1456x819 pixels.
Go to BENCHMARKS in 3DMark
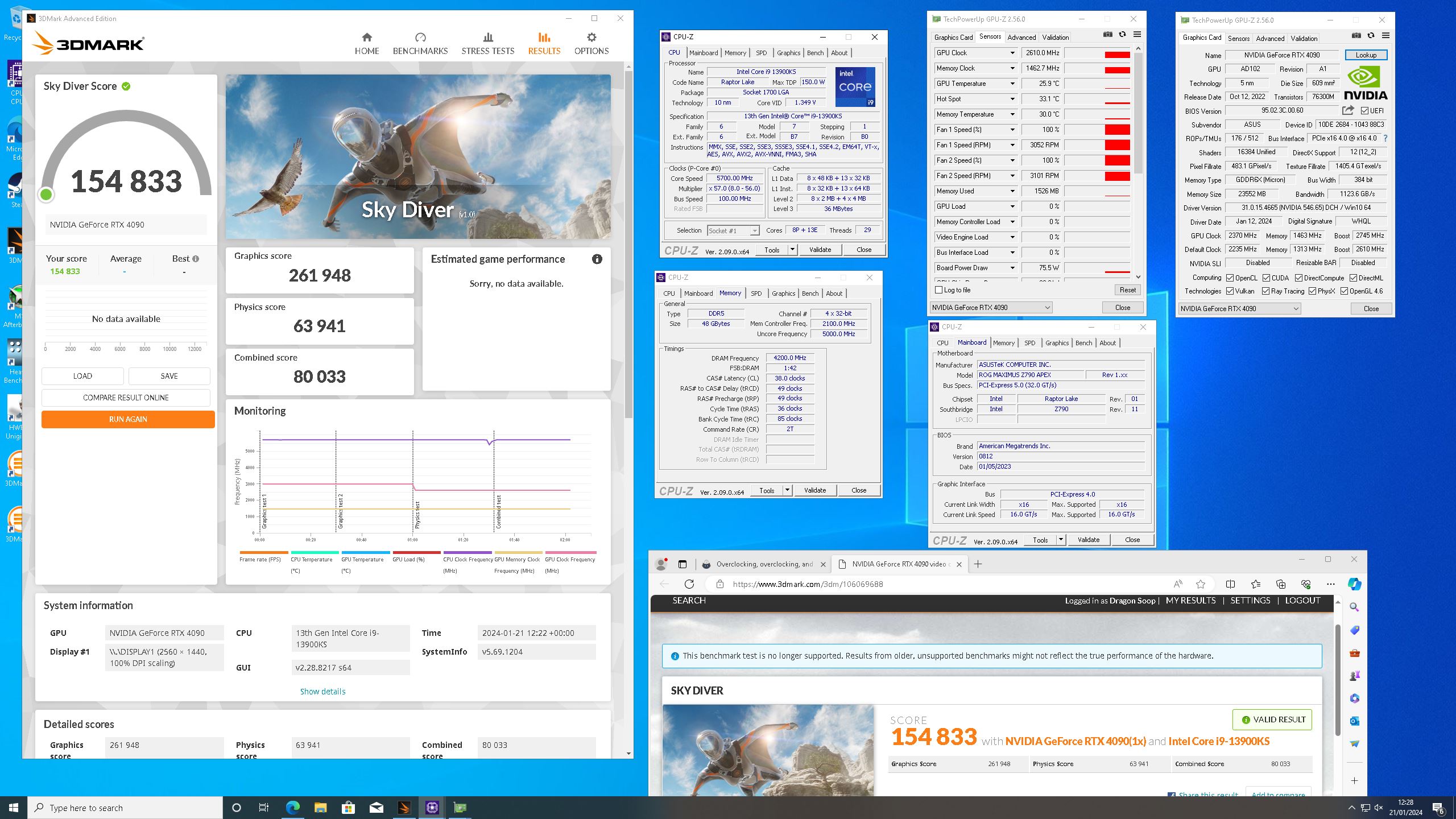click(x=420, y=44)
